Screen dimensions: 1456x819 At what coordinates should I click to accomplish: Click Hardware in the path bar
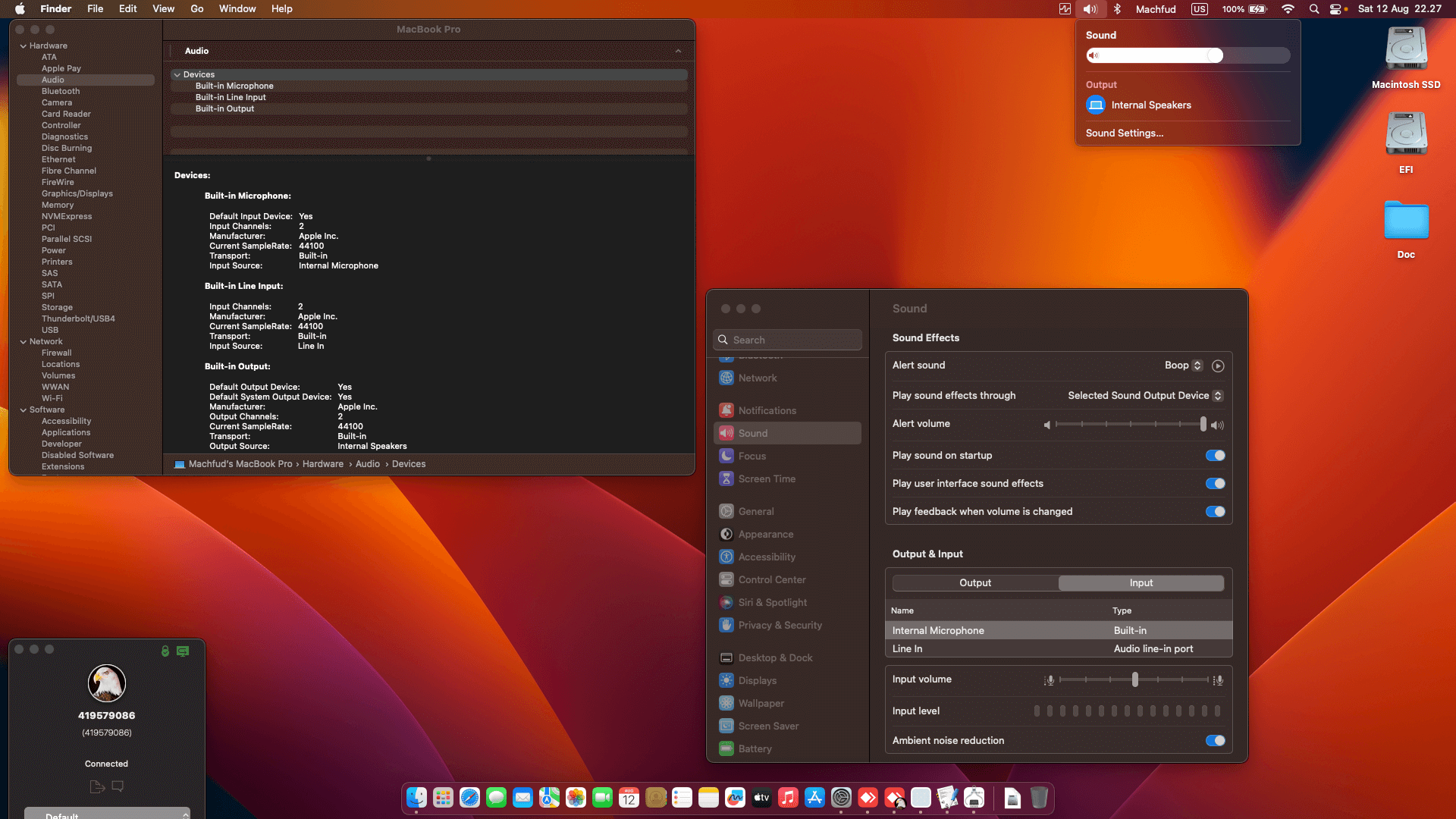tap(322, 464)
